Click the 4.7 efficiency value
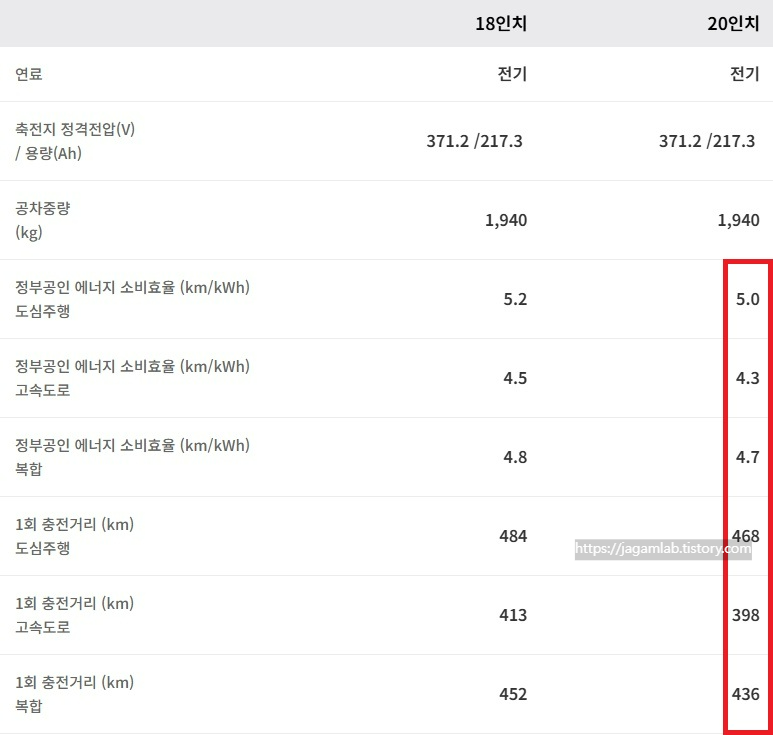The image size is (773, 735). click(x=747, y=457)
